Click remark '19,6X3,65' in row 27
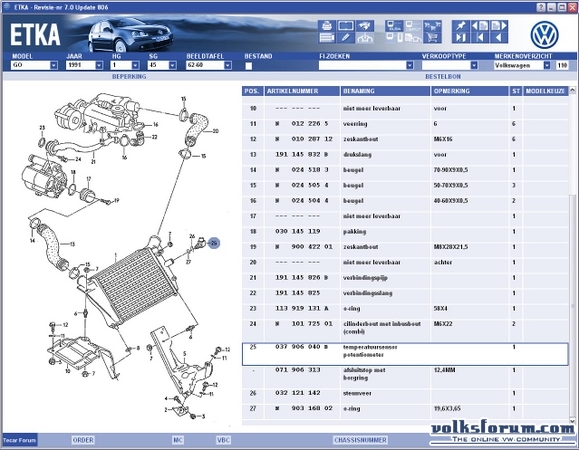This screenshot has width=579, height=450. point(448,408)
